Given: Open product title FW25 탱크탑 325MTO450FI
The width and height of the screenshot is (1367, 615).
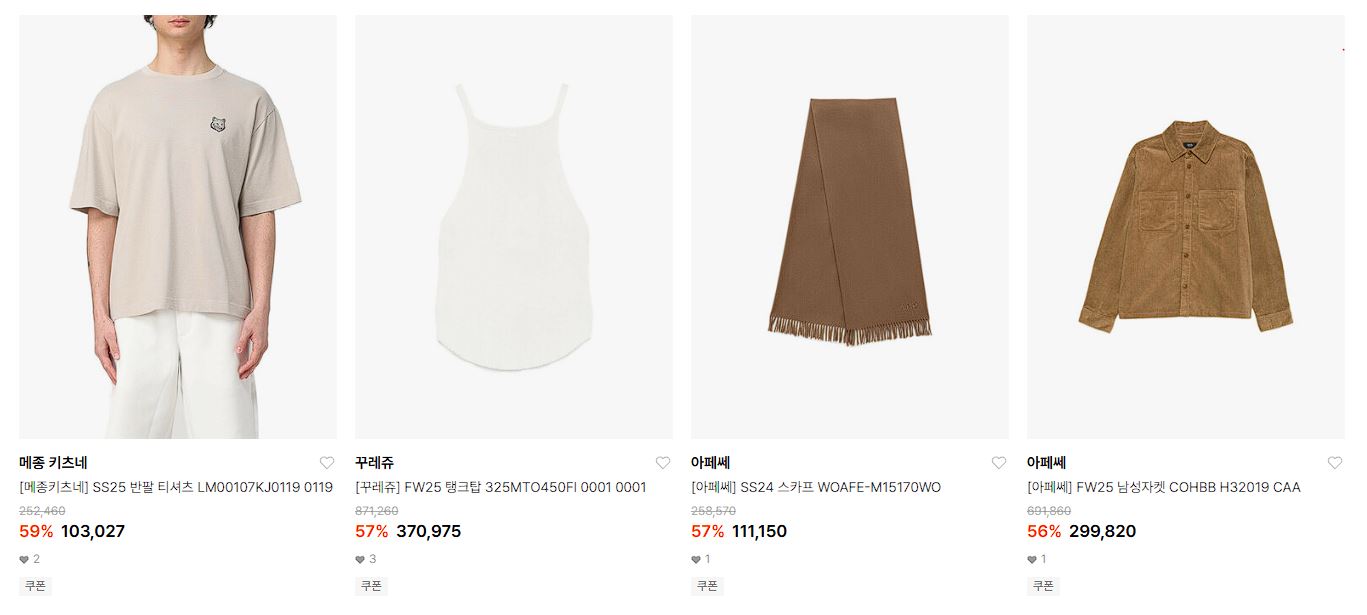Looking at the screenshot, I should coord(501,488).
